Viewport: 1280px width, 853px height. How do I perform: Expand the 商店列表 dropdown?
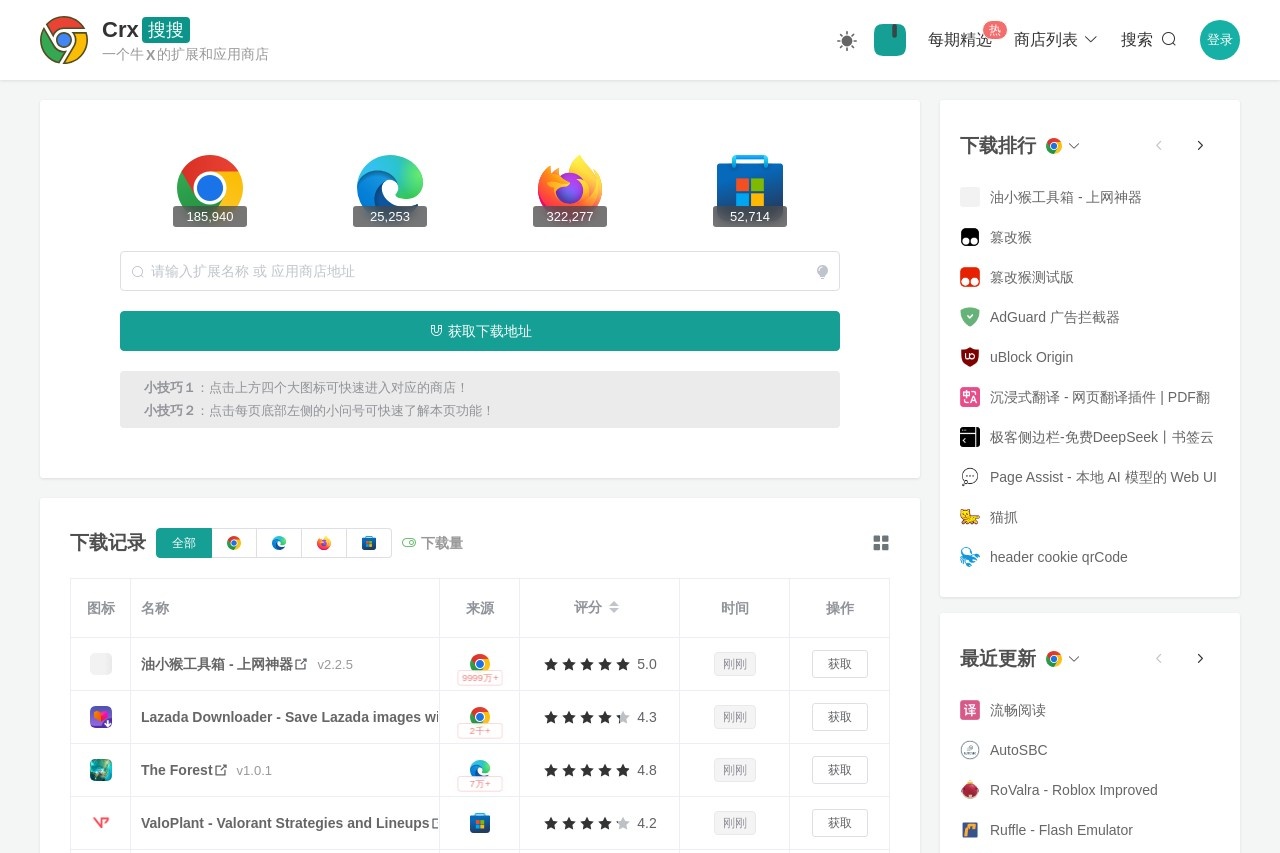[1056, 40]
